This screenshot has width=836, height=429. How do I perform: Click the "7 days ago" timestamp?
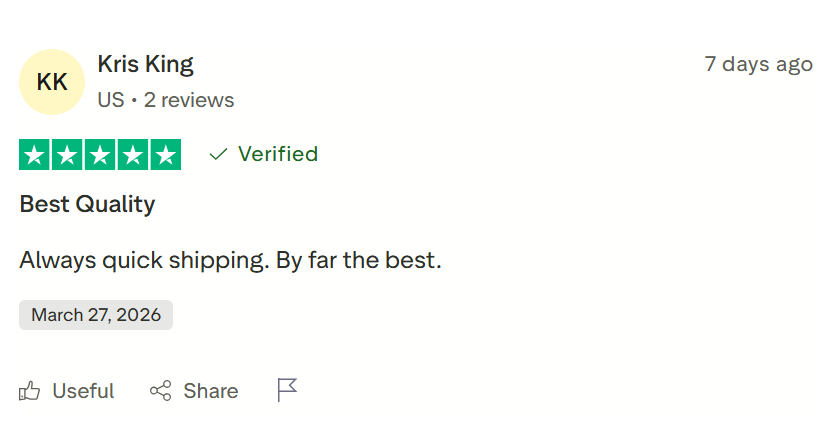coord(758,64)
